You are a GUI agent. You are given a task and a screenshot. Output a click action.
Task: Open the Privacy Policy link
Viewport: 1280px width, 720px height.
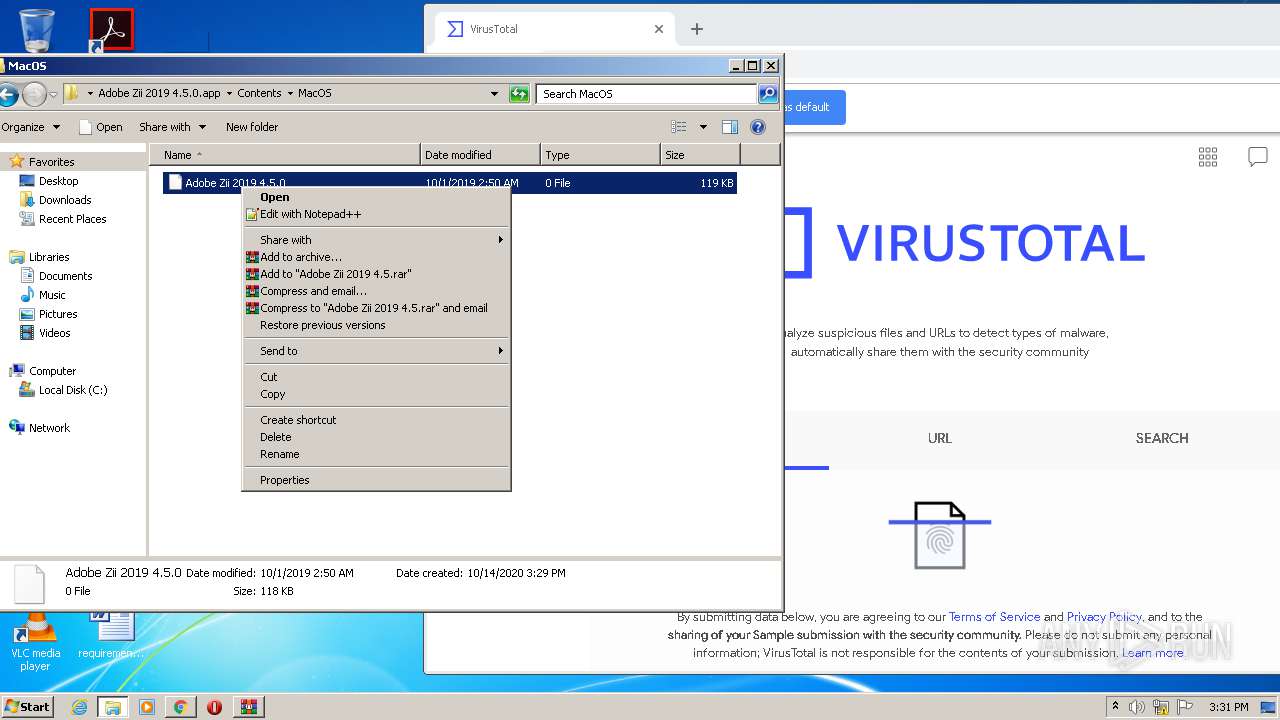click(1104, 617)
